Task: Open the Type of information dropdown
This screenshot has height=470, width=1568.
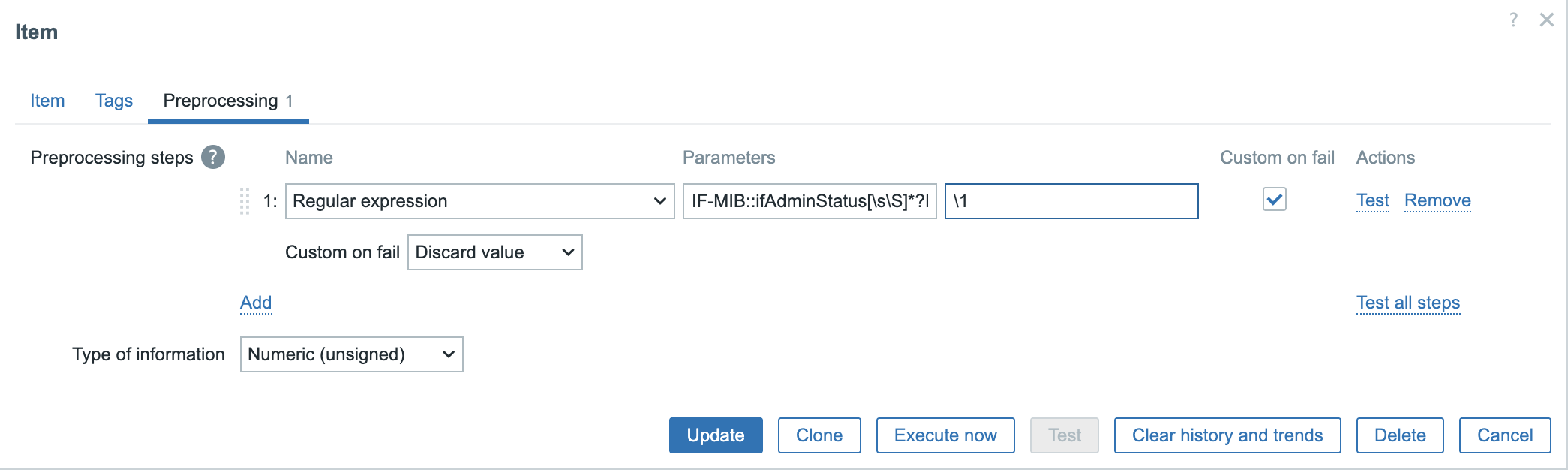Action: click(x=351, y=354)
